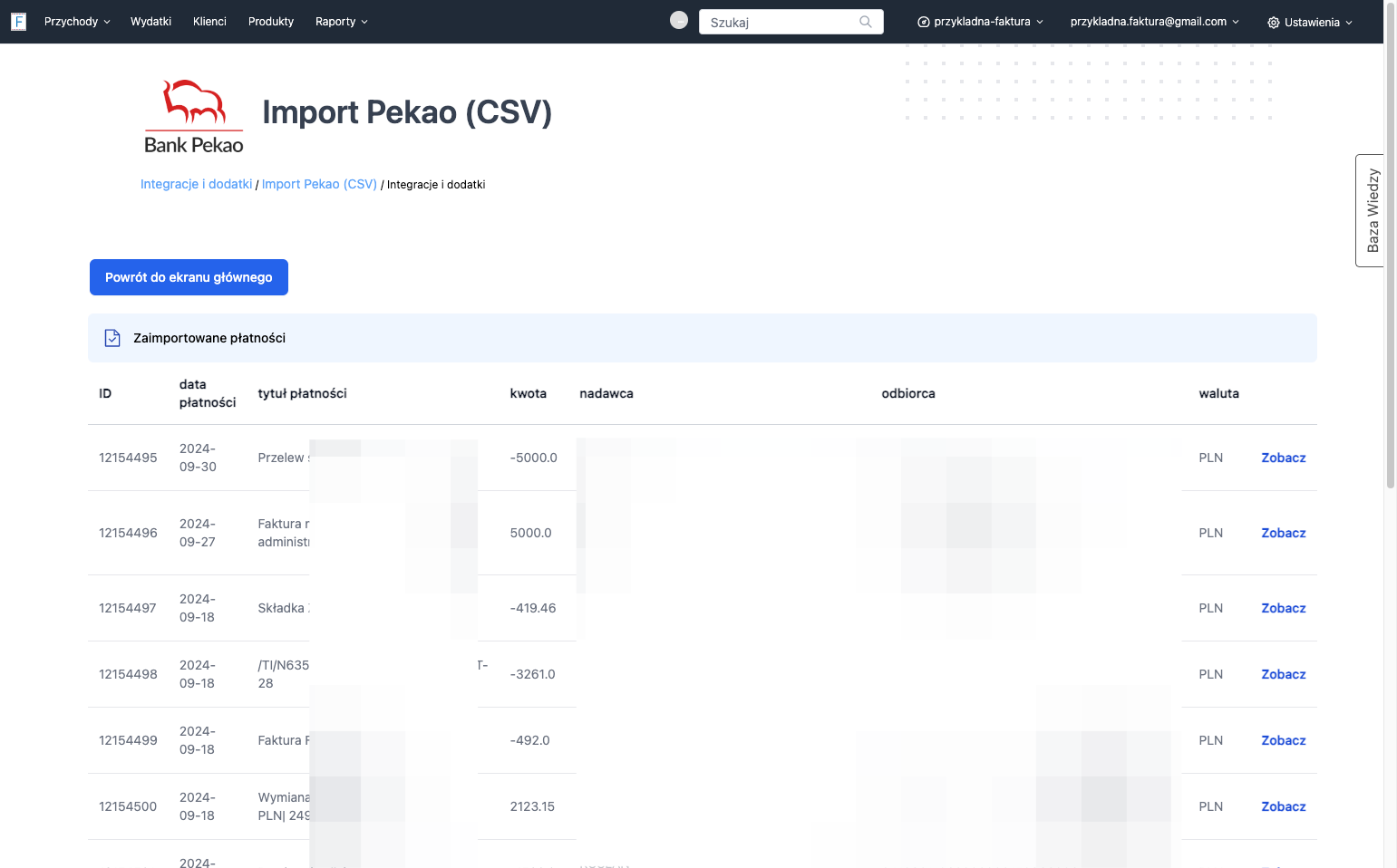Image resolution: width=1397 pixels, height=868 pixels.
Task: Click the search magnifier icon
Action: point(866,22)
